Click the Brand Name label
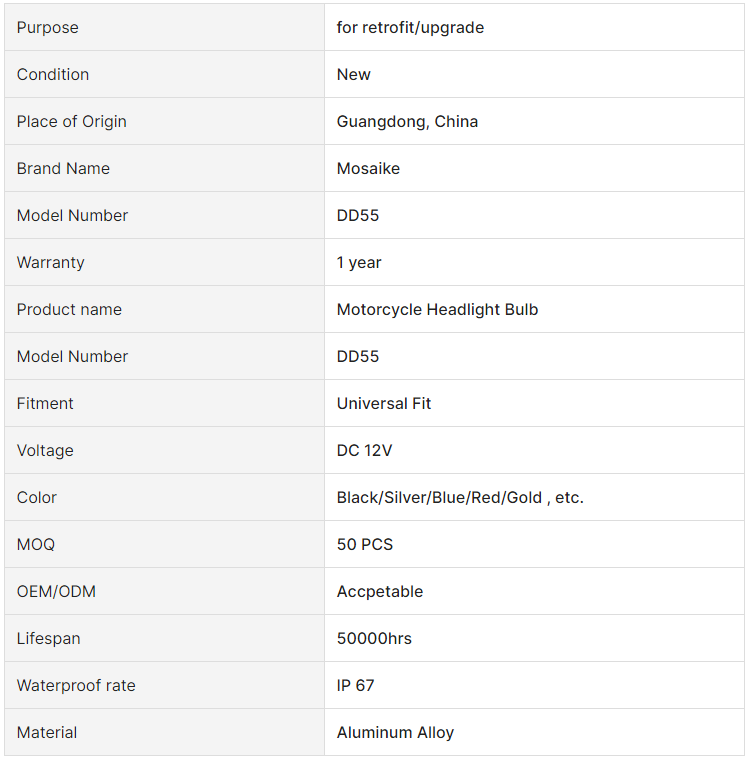 click(63, 168)
